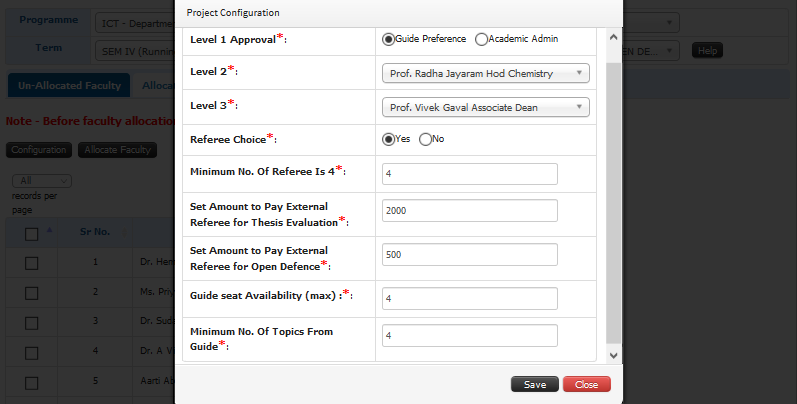Sort table by Sr No. column header

click(x=95, y=232)
